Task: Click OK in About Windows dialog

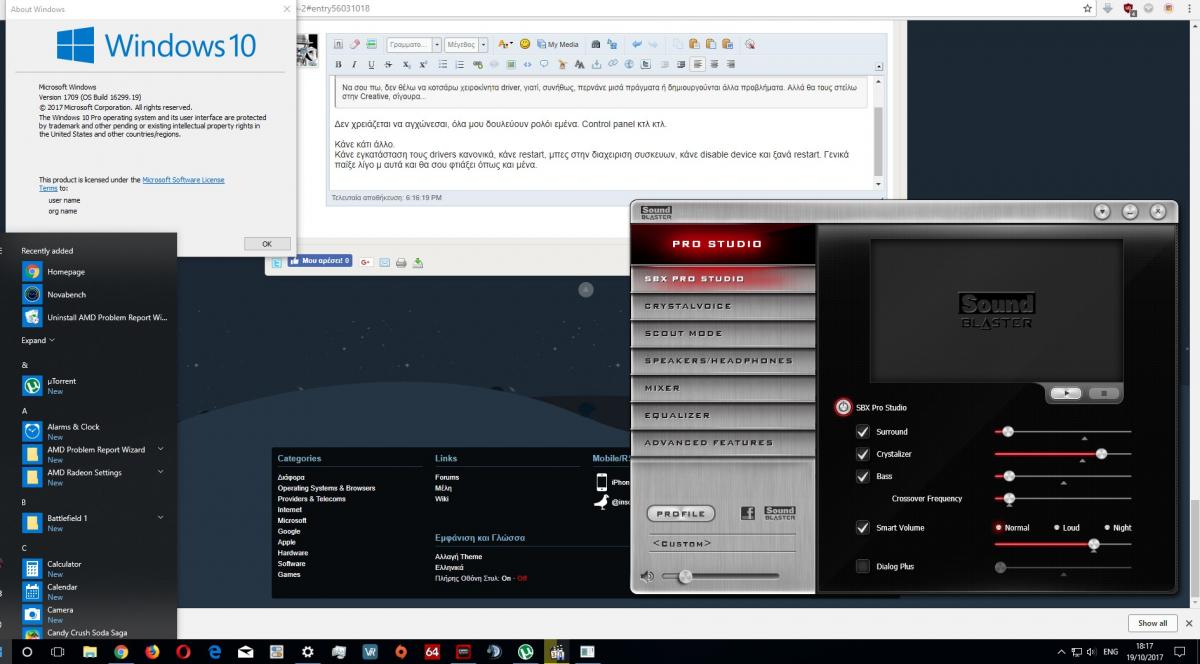Action: [x=267, y=243]
